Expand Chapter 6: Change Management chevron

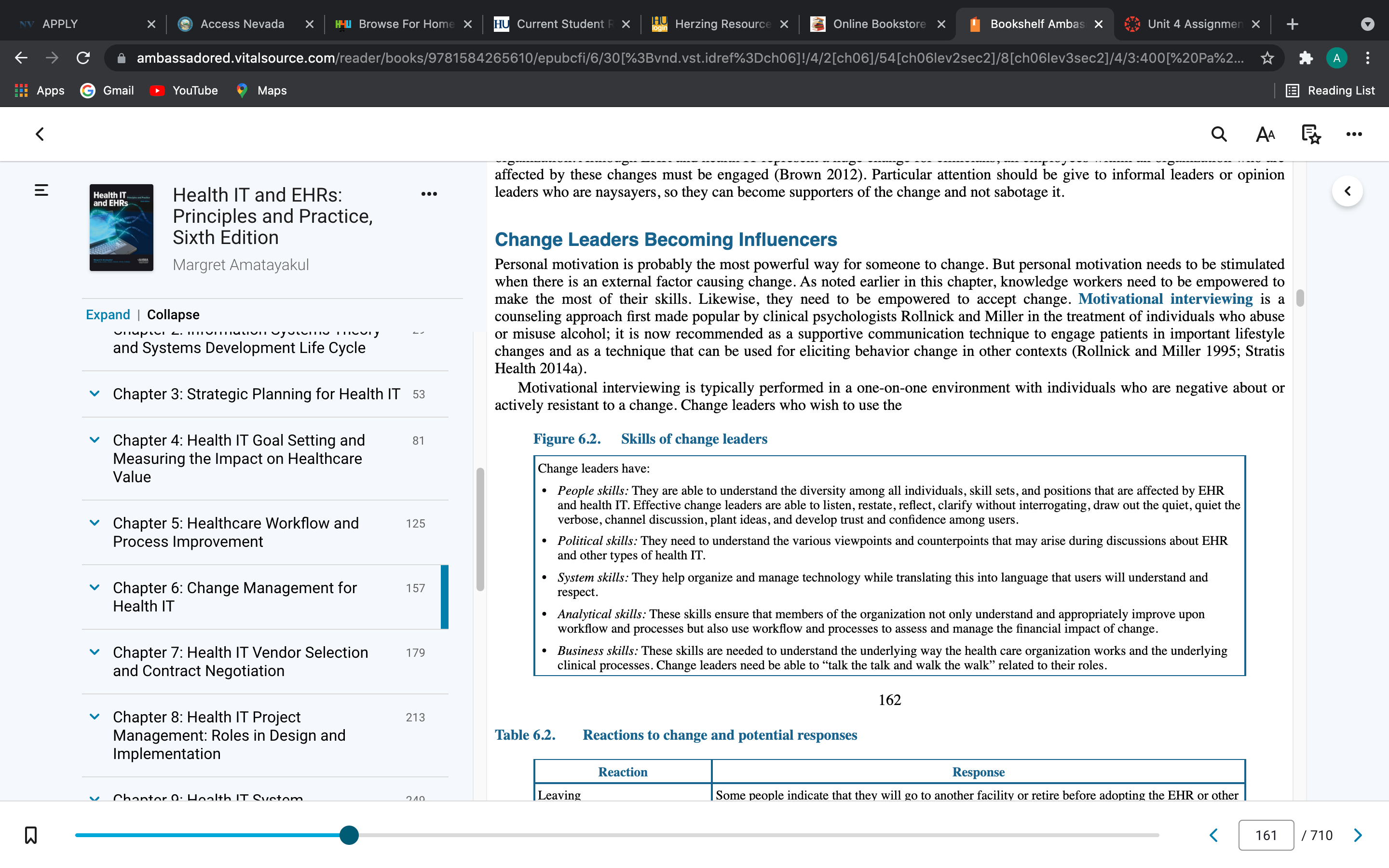pyautogui.click(x=95, y=587)
